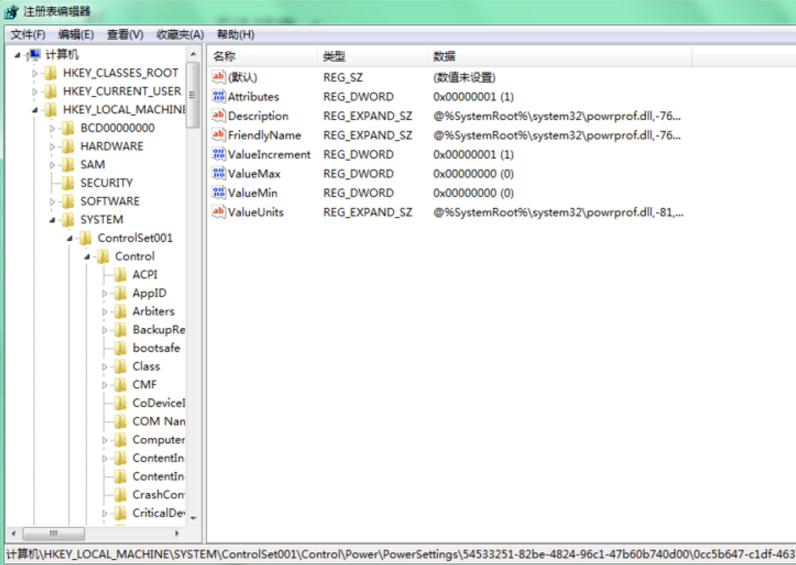The image size is (796, 565).
Task: Click the HKEY_LOCAL_MACHINE folder icon
Action: [x=50, y=110]
